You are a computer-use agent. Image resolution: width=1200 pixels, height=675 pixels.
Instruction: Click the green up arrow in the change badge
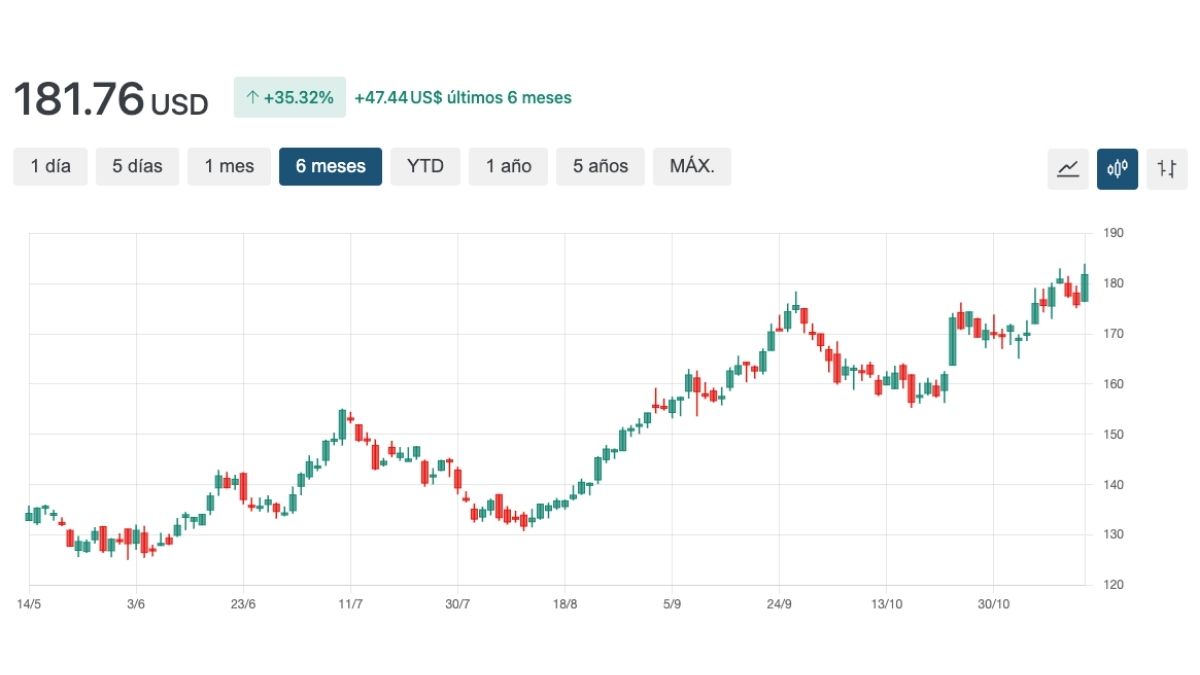(x=252, y=98)
